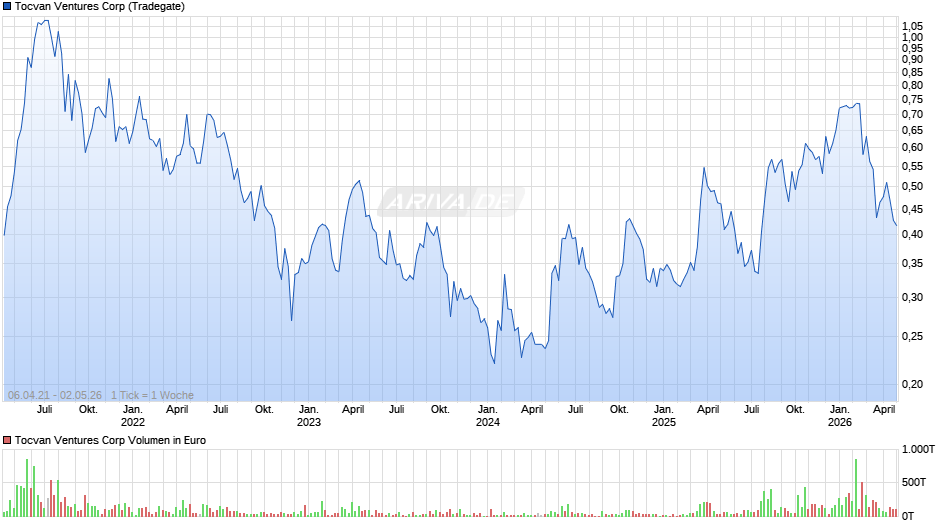Viewport: 940px width, 526px height.
Task: Click the blue legend square beside Tocvan Ventures Corp
Action: click(x=7, y=7)
